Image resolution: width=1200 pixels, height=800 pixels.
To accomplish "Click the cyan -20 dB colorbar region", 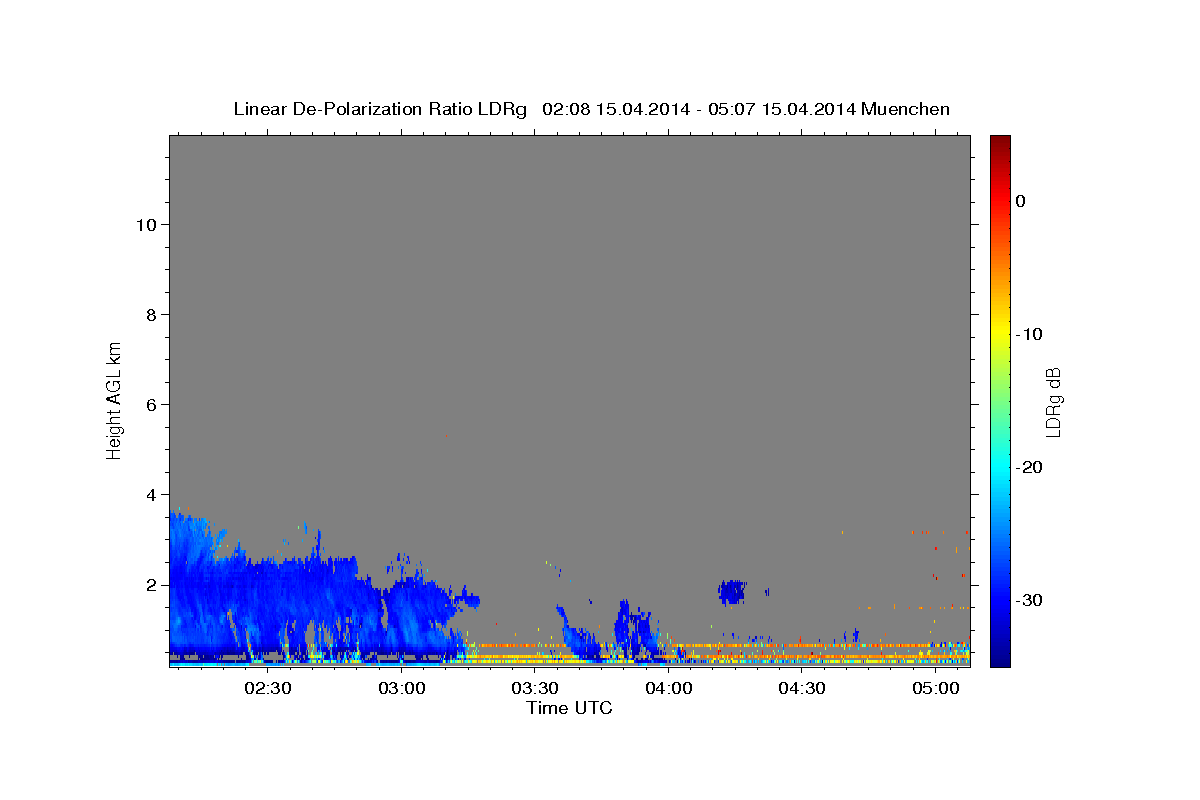I will [x=1000, y=467].
